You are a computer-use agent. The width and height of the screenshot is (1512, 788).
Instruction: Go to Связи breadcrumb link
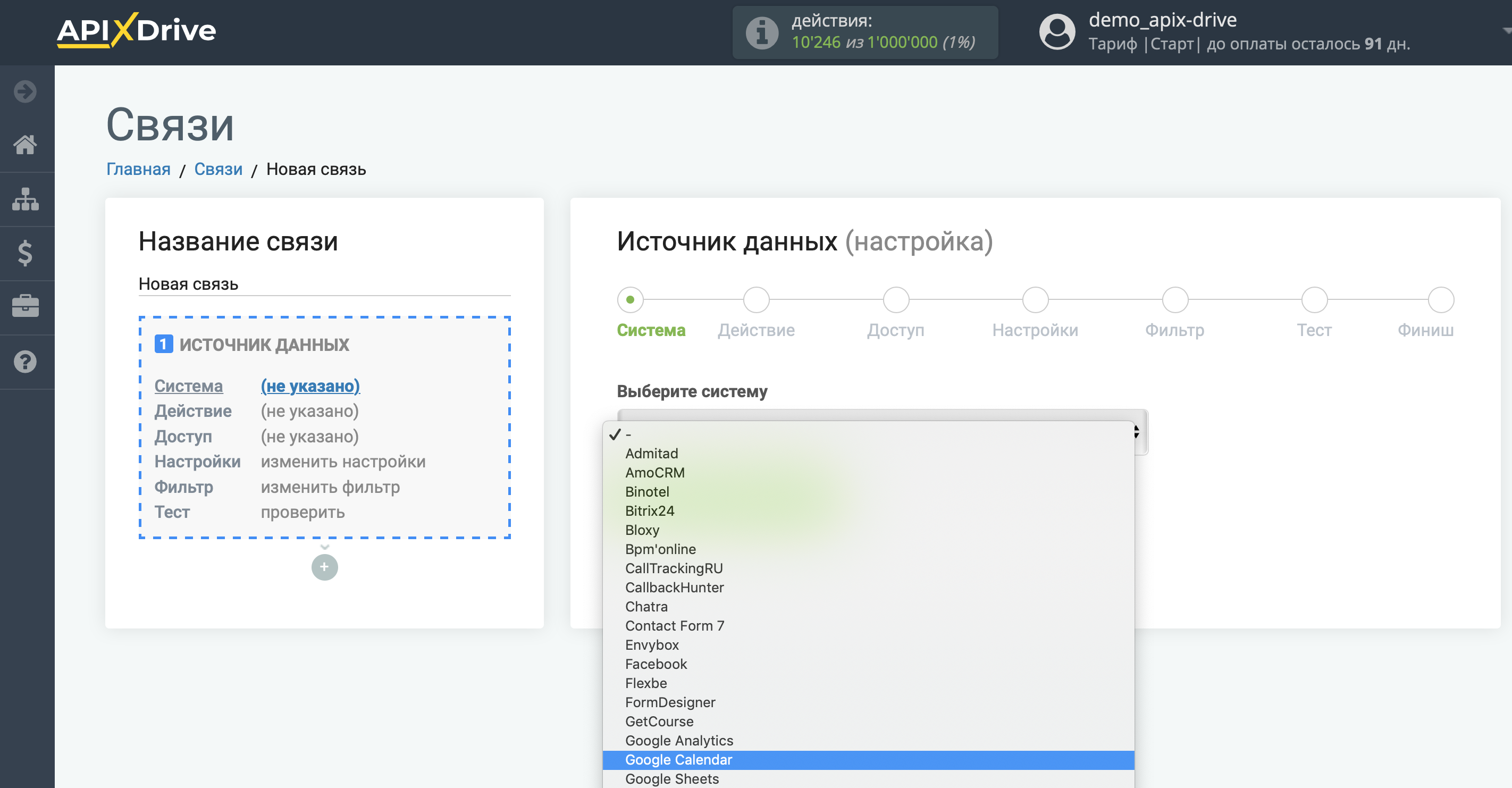coord(219,169)
